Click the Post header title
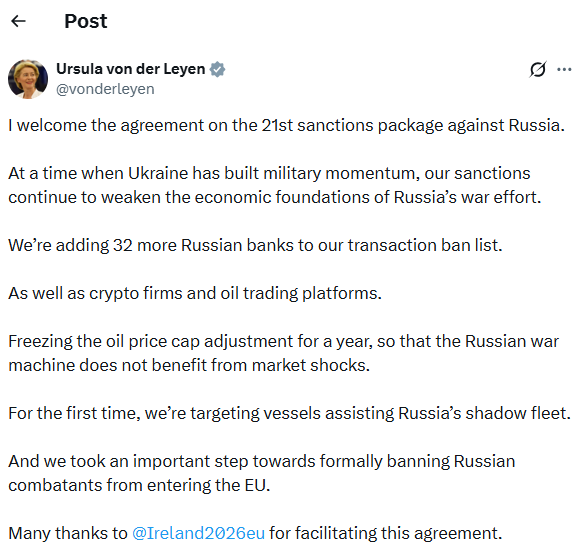Screen dimensions: 588x559 pos(86,21)
